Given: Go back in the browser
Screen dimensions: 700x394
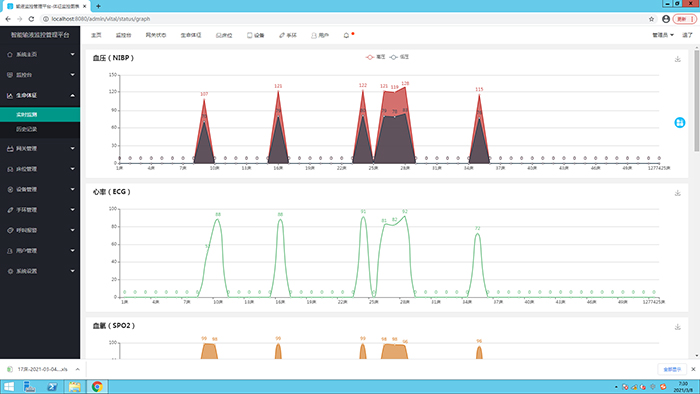Looking at the screenshot, I should click(x=8, y=19).
